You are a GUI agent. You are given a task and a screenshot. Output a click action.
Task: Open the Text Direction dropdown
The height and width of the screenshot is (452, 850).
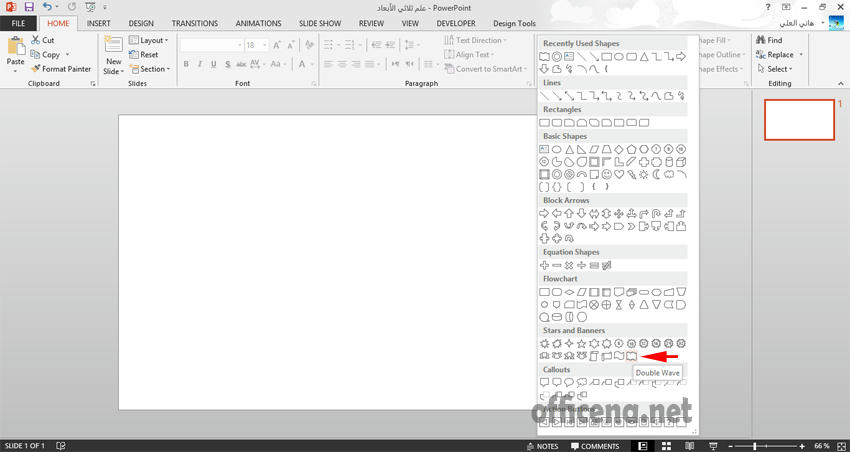475,40
